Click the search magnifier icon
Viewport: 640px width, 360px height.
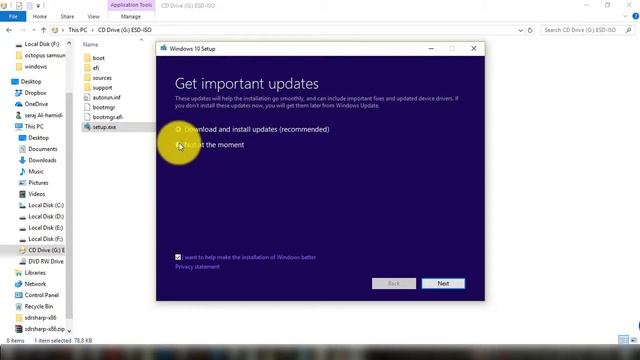click(x=629, y=30)
